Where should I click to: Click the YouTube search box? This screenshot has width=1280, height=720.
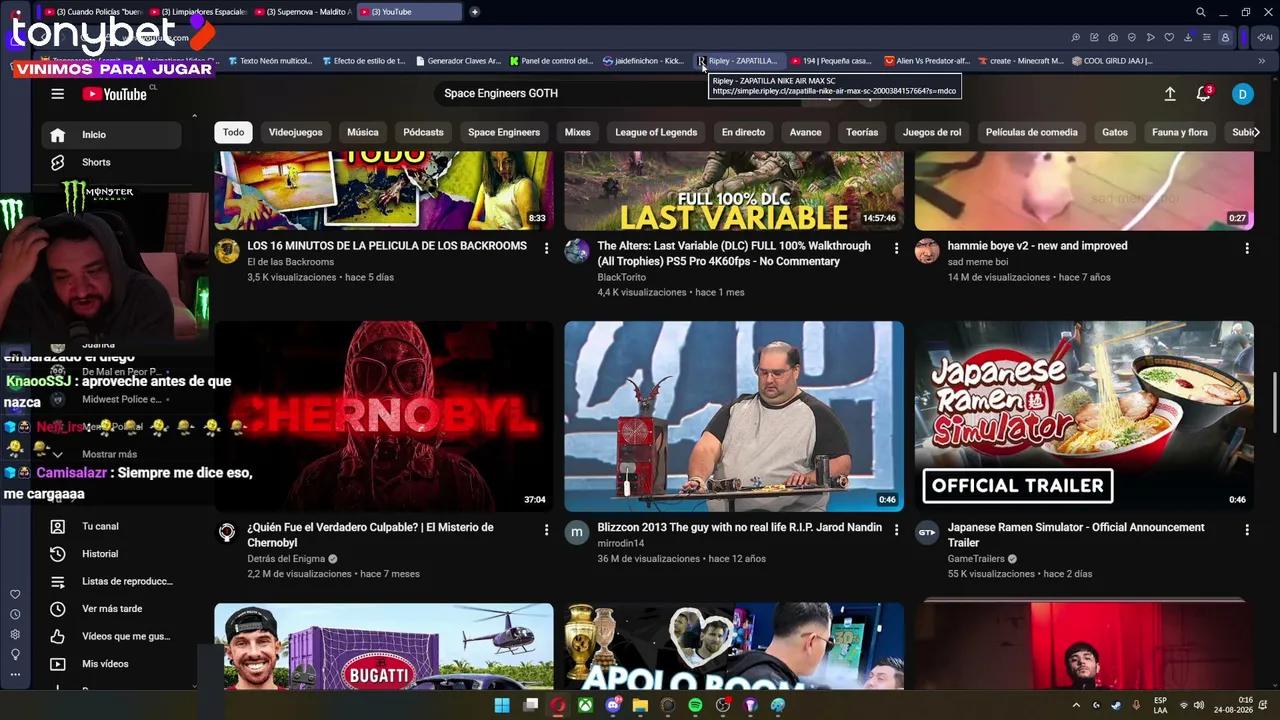coord(620,94)
